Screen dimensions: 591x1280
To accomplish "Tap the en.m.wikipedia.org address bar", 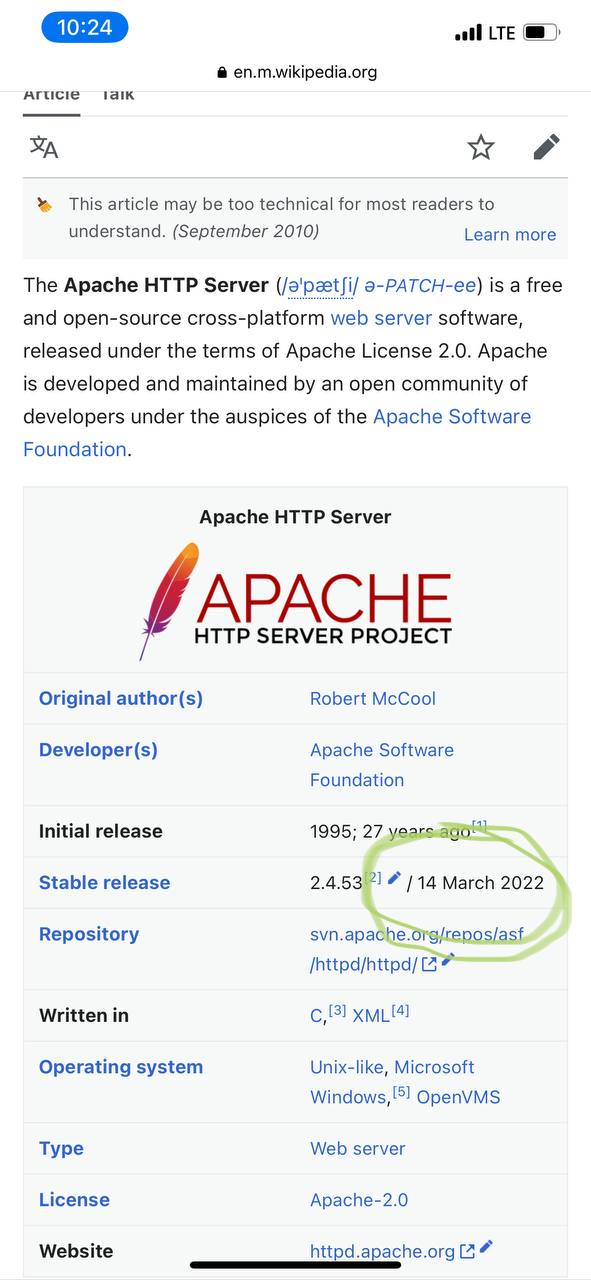I will pos(296,72).
